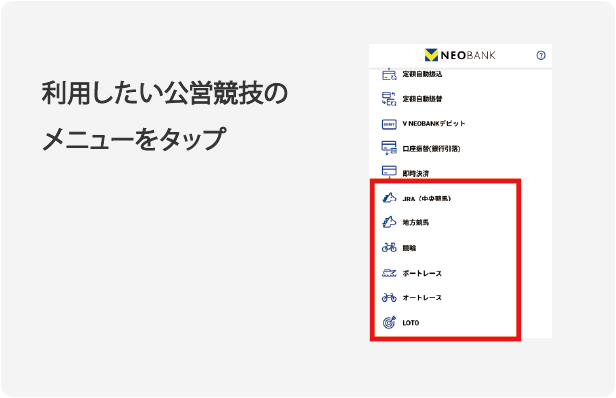Viewport: 616px width, 398px height.
Task: Tap the 地方競馬 horse icon
Action: coord(389,222)
